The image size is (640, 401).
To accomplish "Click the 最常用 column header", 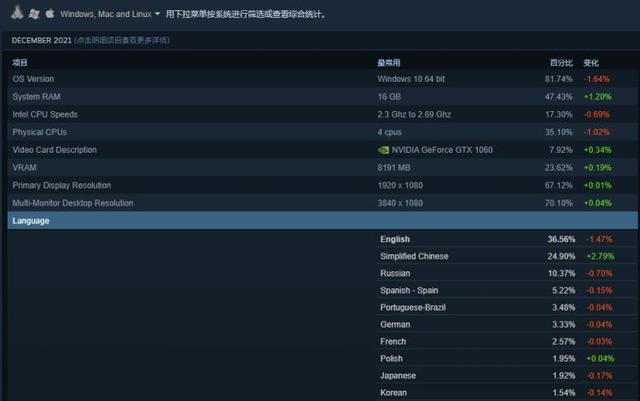I will (x=389, y=62).
